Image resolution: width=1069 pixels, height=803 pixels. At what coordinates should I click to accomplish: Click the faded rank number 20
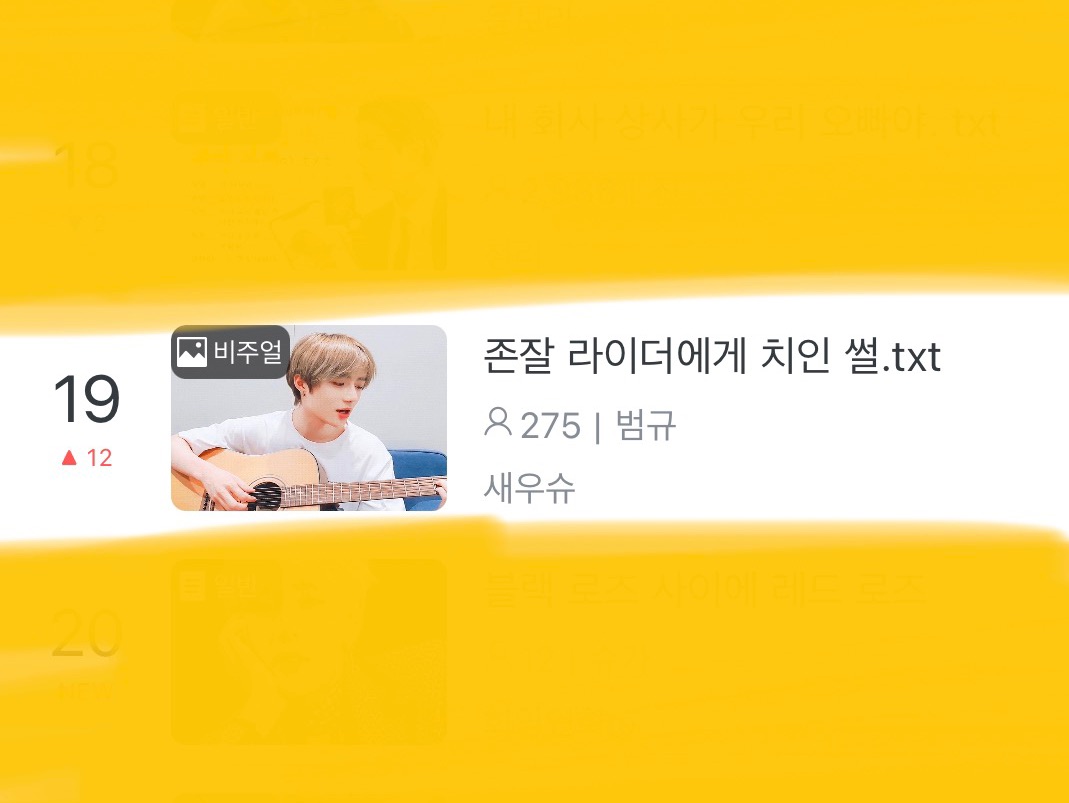pos(87,633)
